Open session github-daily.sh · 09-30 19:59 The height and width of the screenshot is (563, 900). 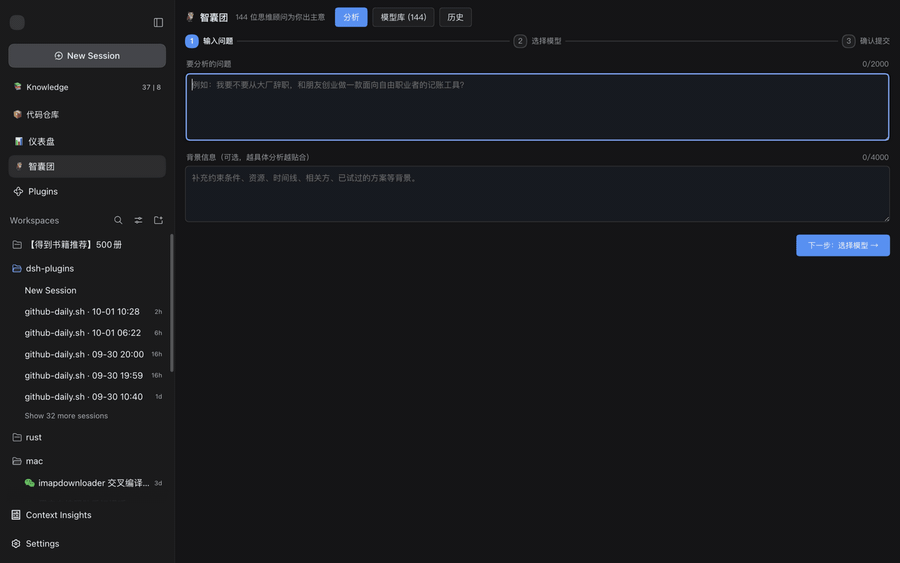click(x=87, y=375)
